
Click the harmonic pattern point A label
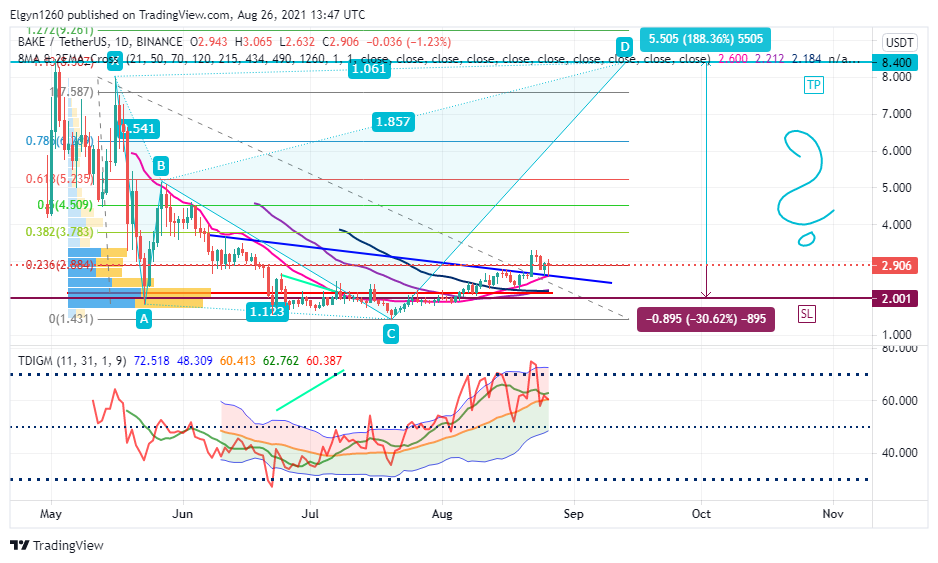click(144, 319)
